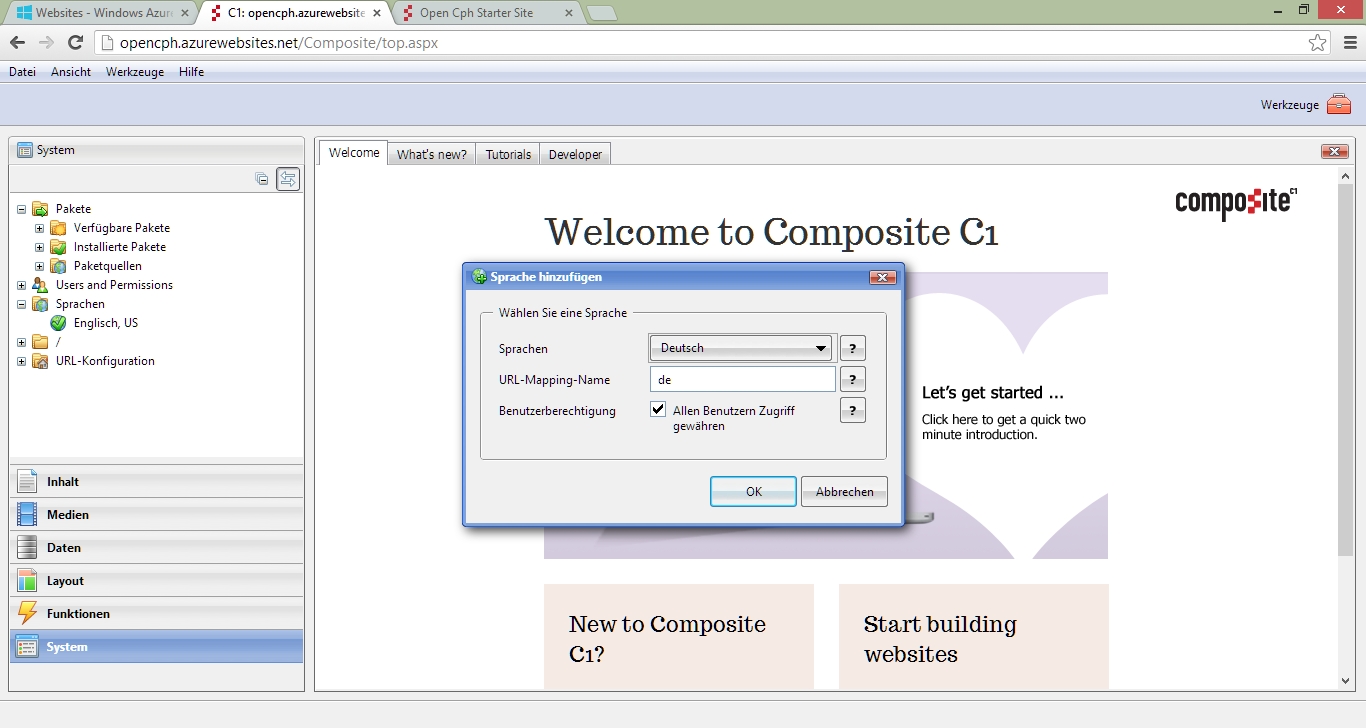Click the collapse all tree icon
The width and height of the screenshot is (1366, 728).
262,179
